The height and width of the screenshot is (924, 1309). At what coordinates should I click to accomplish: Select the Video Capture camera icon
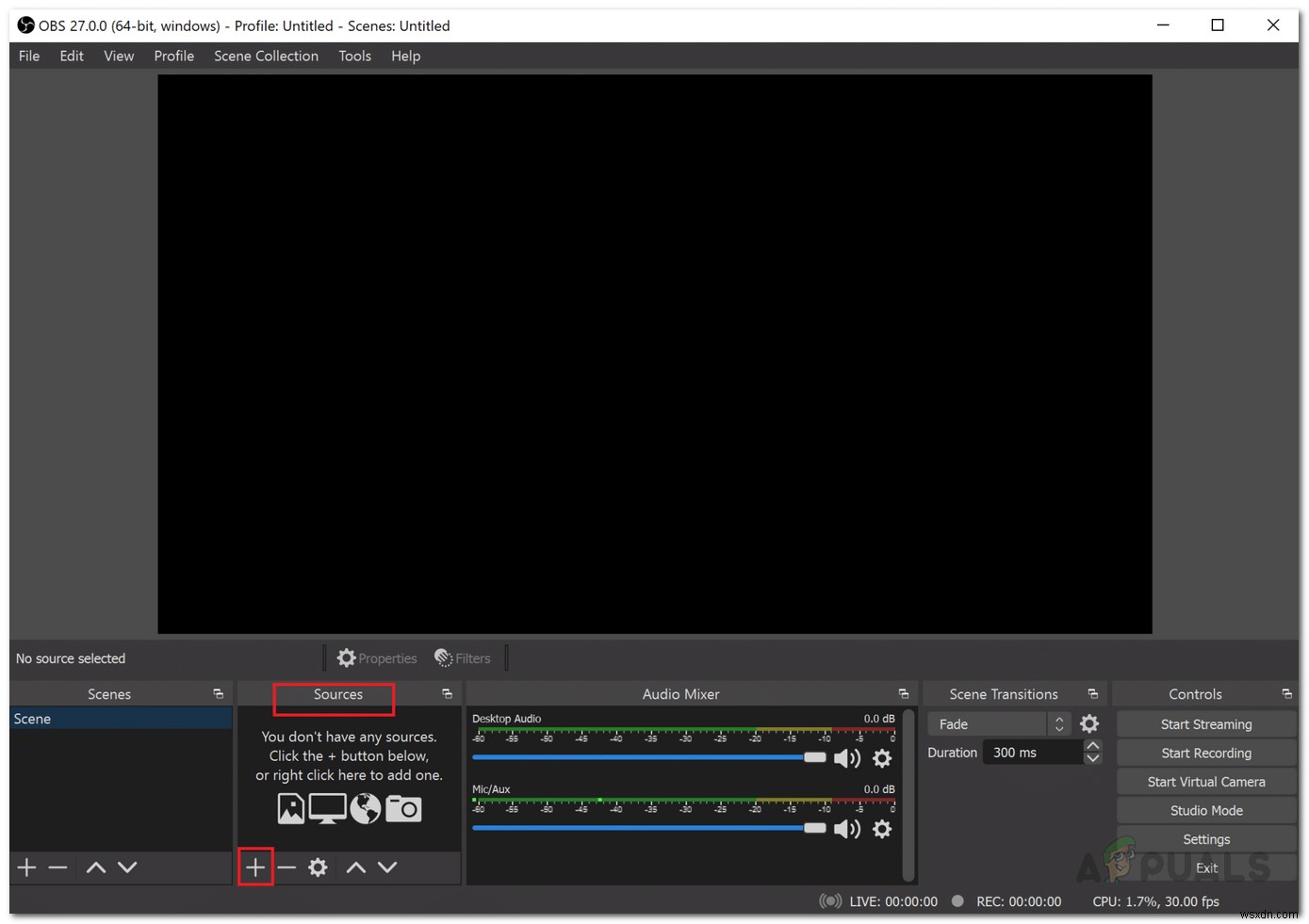point(403,808)
